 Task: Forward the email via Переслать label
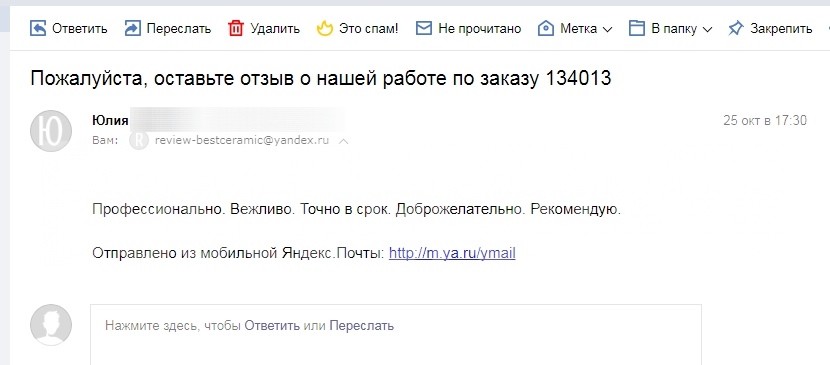coord(179,29)
